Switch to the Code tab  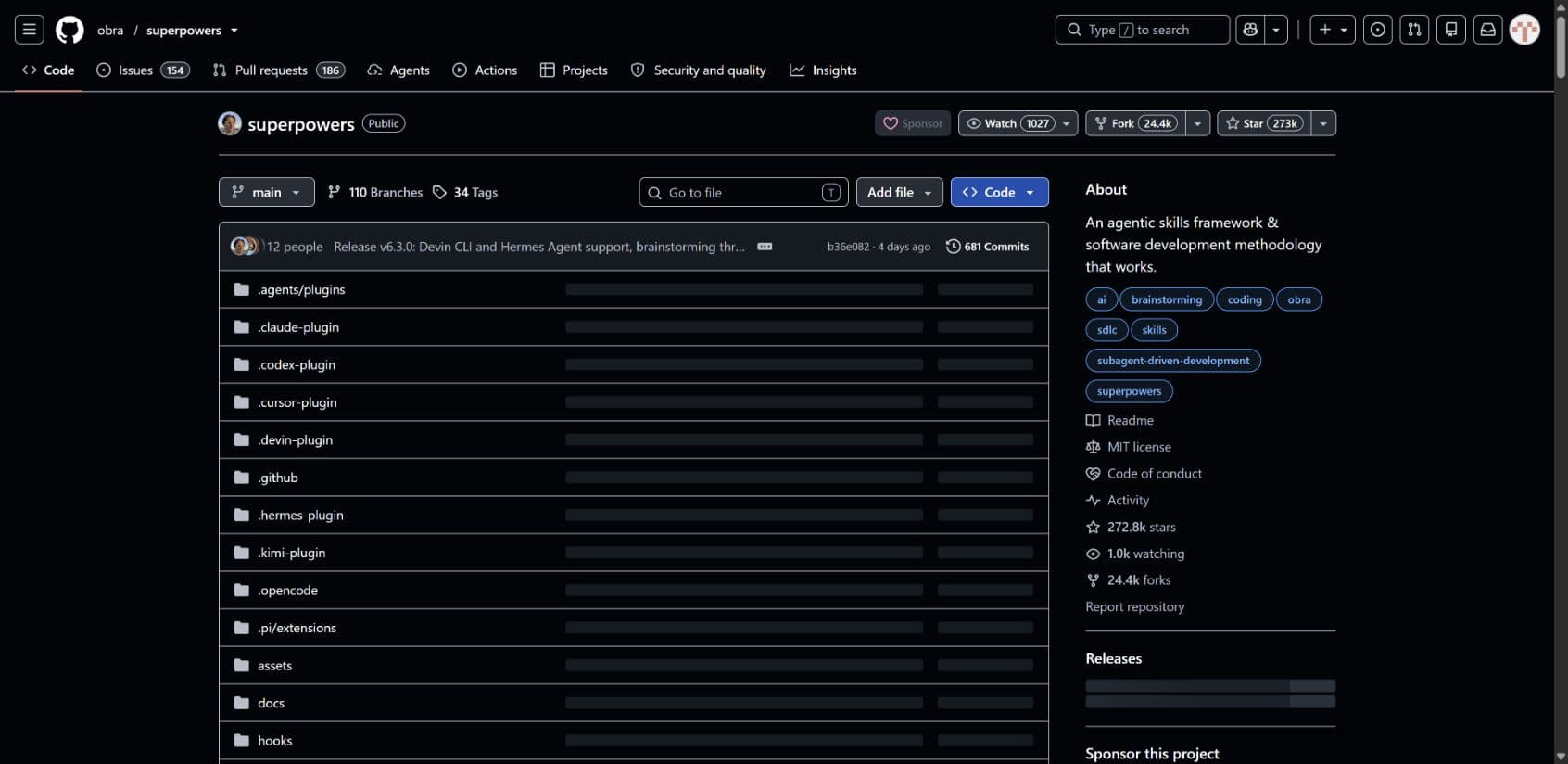pos(48,70)
